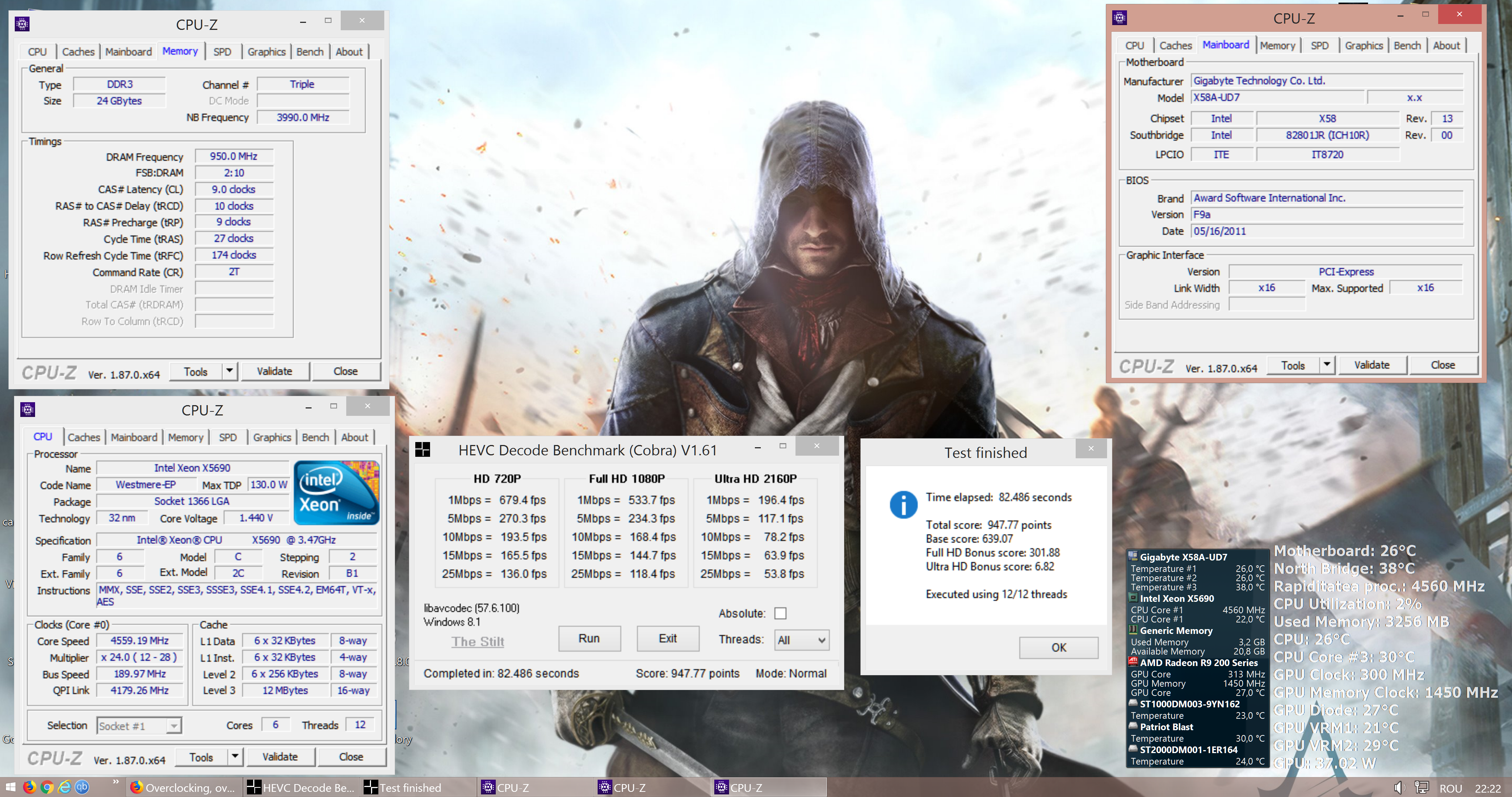Click the Generic Memory RAM icon in gadget
This screenshot has height=797, width=1512.
pos(1133,630)
